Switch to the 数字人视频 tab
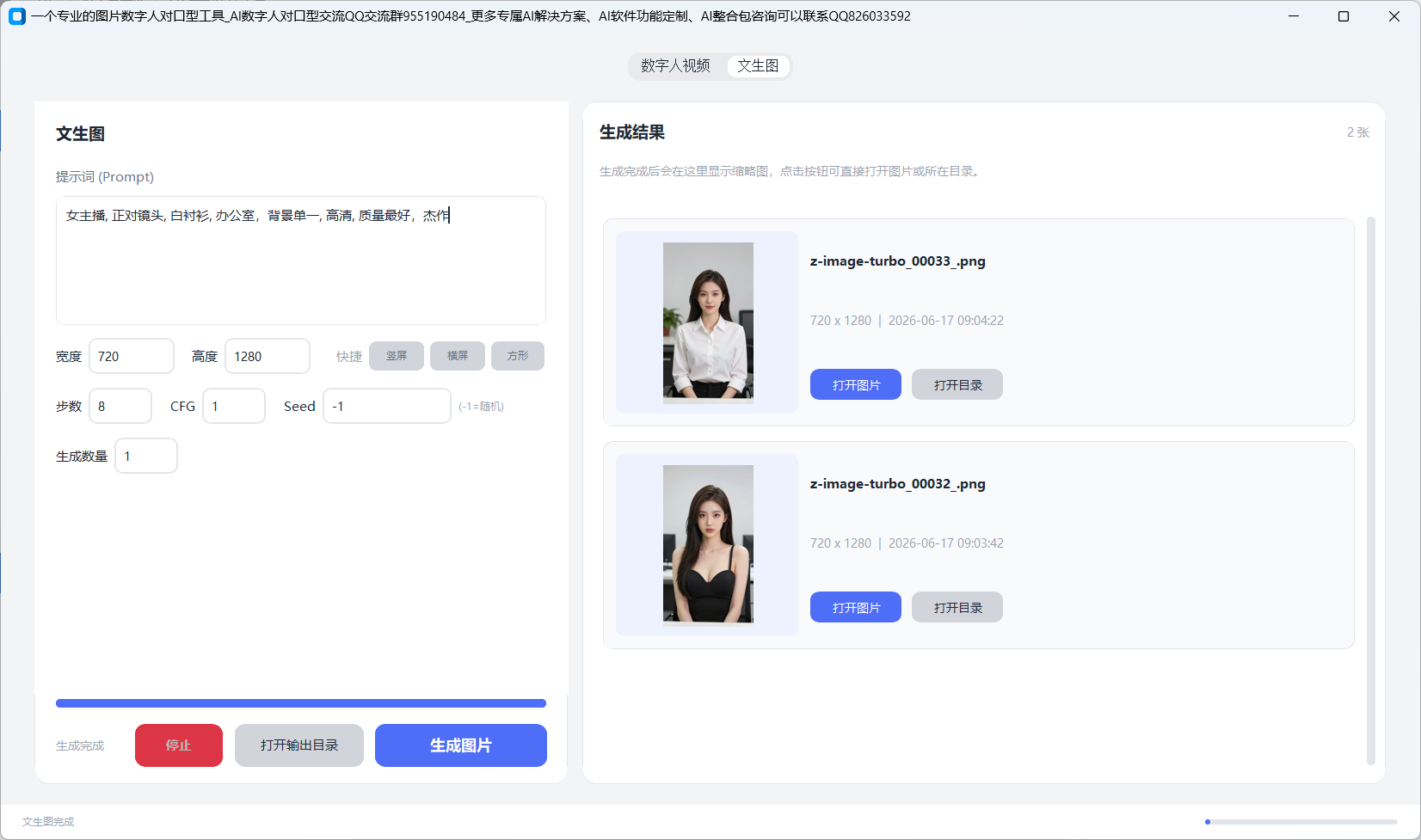Screen dimensions: 1421x840 click(675, 66)
